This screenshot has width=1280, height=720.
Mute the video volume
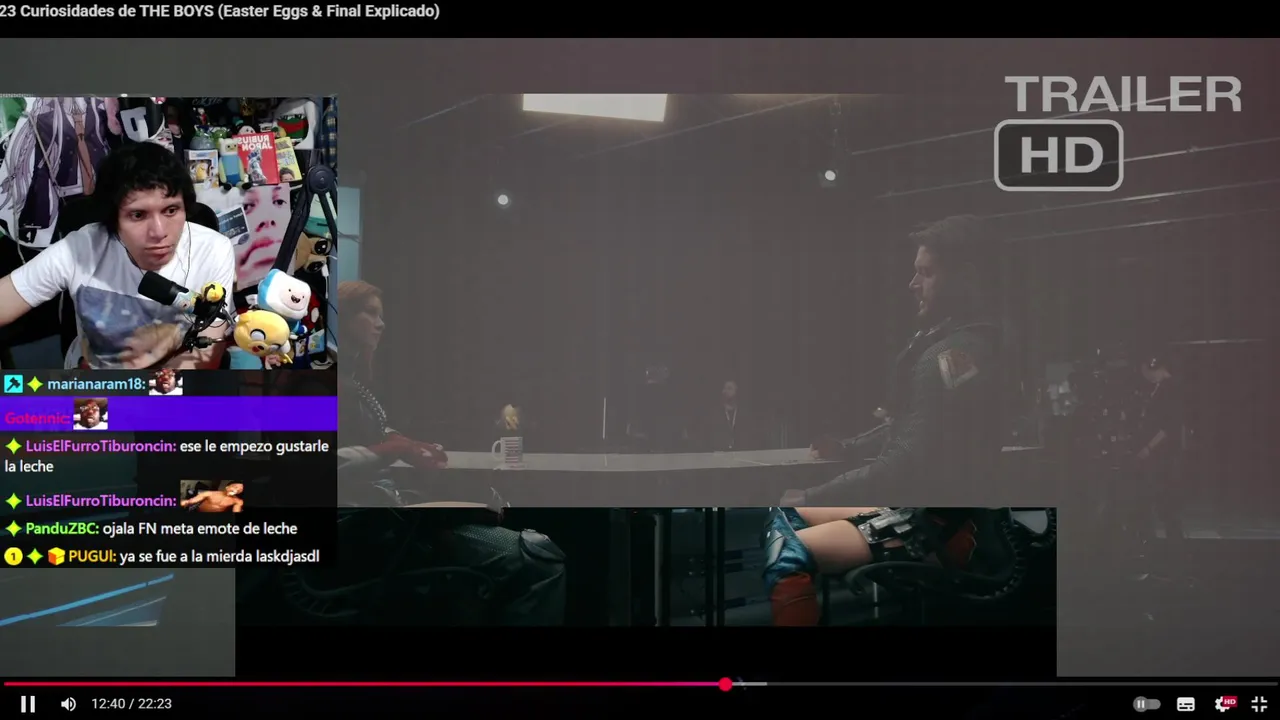point(68,704)
